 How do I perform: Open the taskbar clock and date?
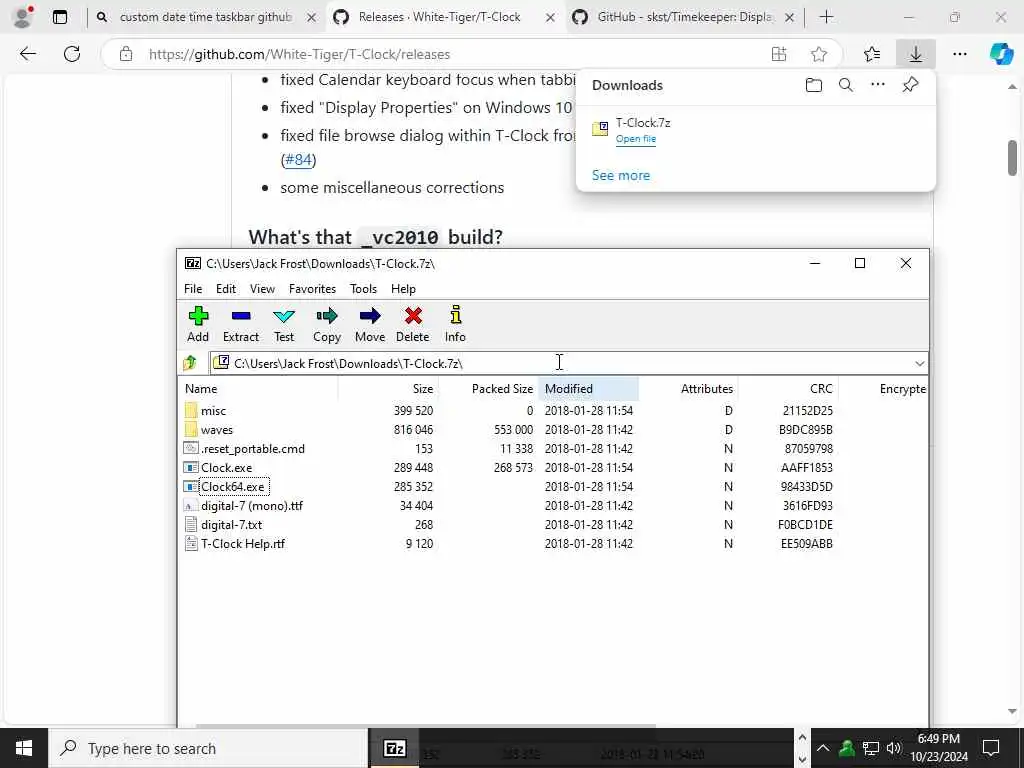(x=938, y=748)
